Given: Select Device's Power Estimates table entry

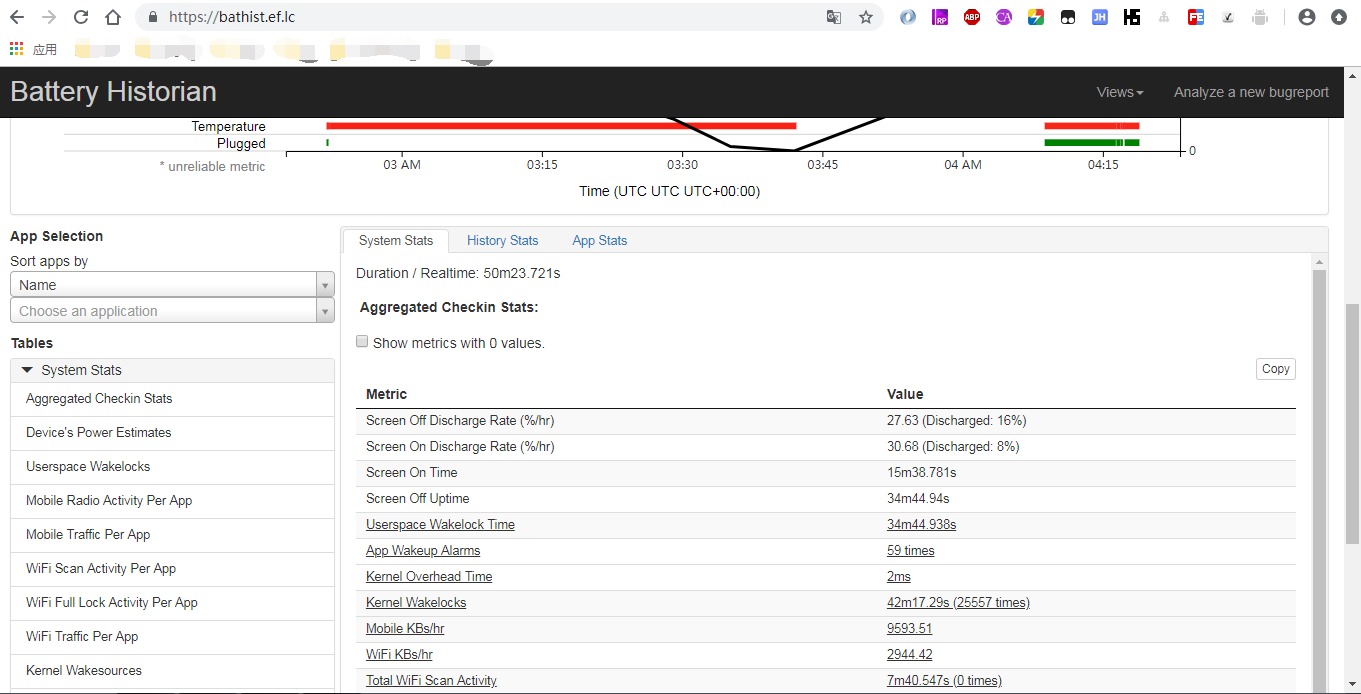Looking at the screenshot, I should point(172,433).
